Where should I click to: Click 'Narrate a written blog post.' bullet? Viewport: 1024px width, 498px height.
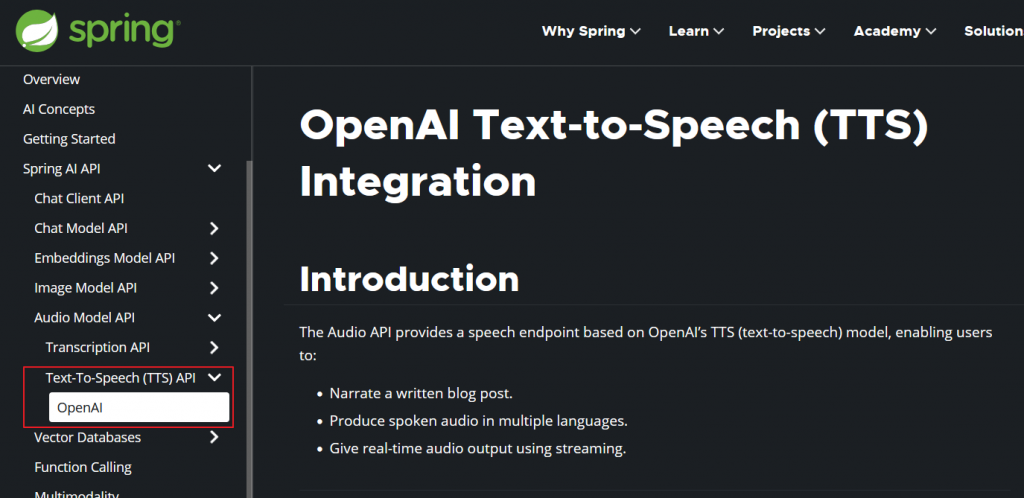coord(421,394)
